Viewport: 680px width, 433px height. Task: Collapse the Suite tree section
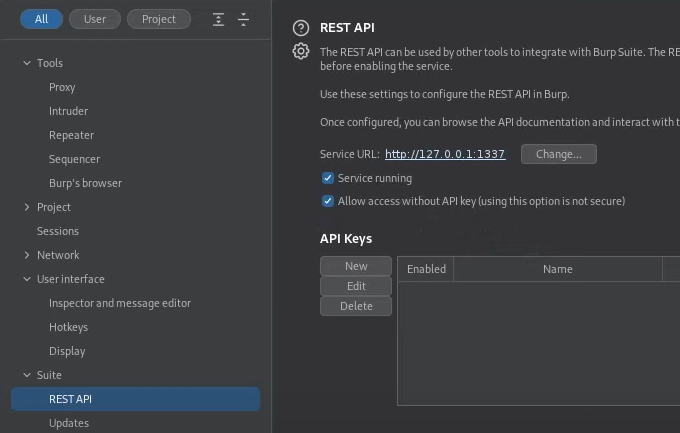click(x=27, y=375)
